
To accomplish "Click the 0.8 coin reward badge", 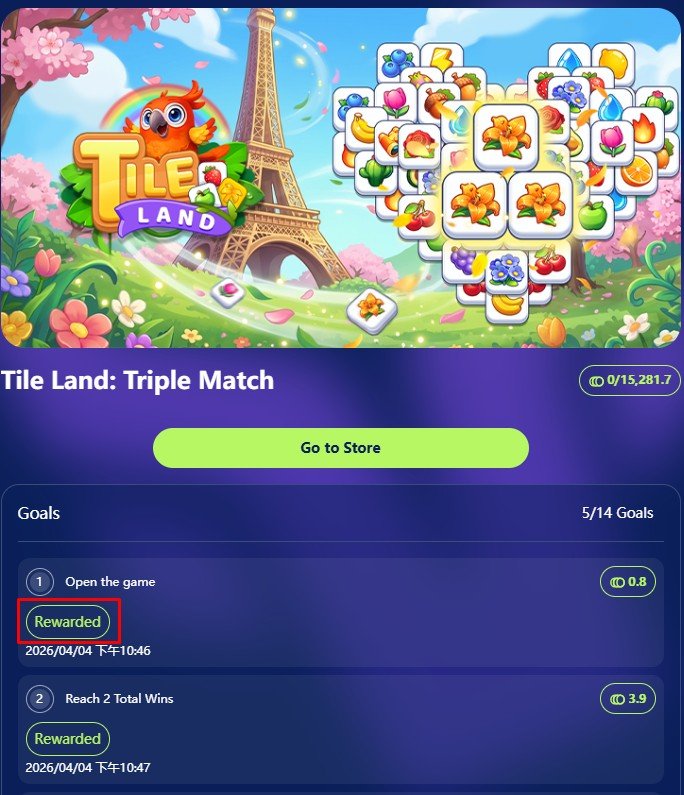I will [628, 582].
